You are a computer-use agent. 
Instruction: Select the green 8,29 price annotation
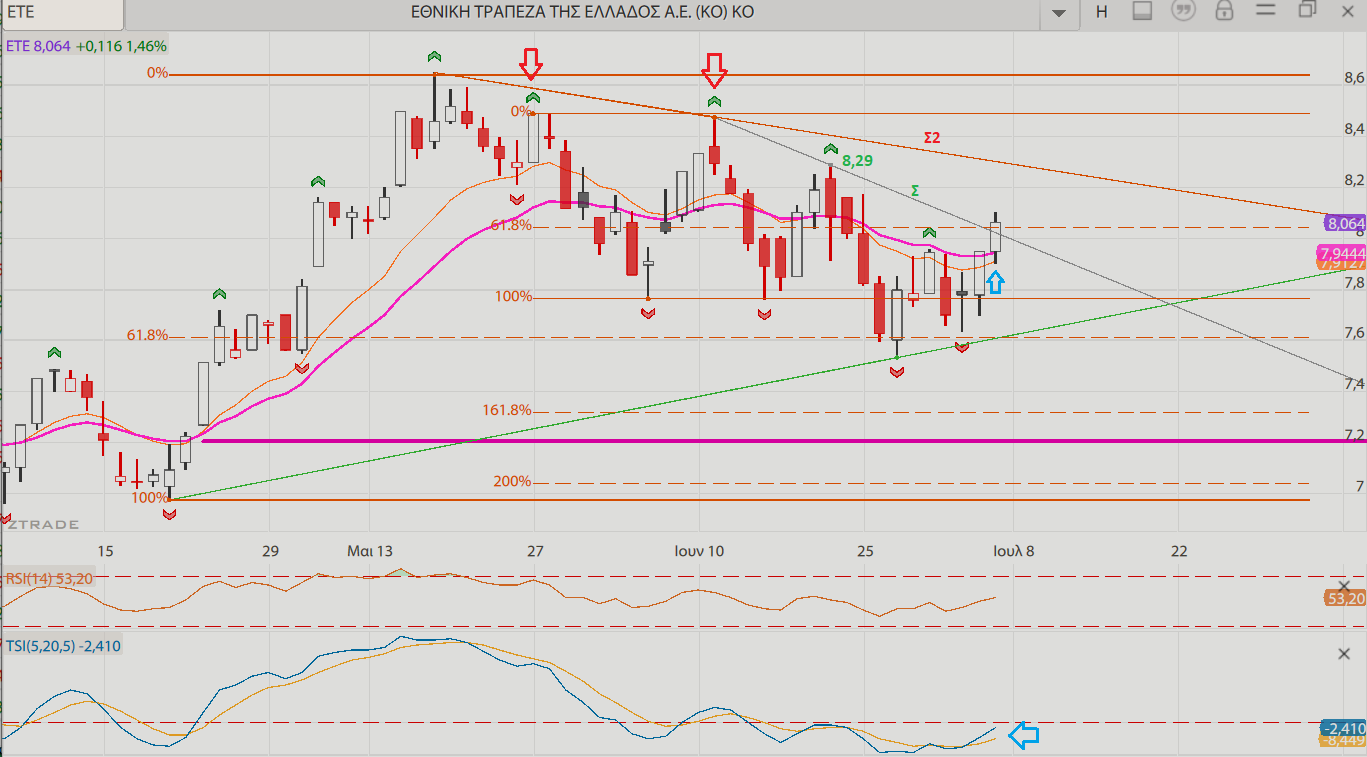pos(857,160)
